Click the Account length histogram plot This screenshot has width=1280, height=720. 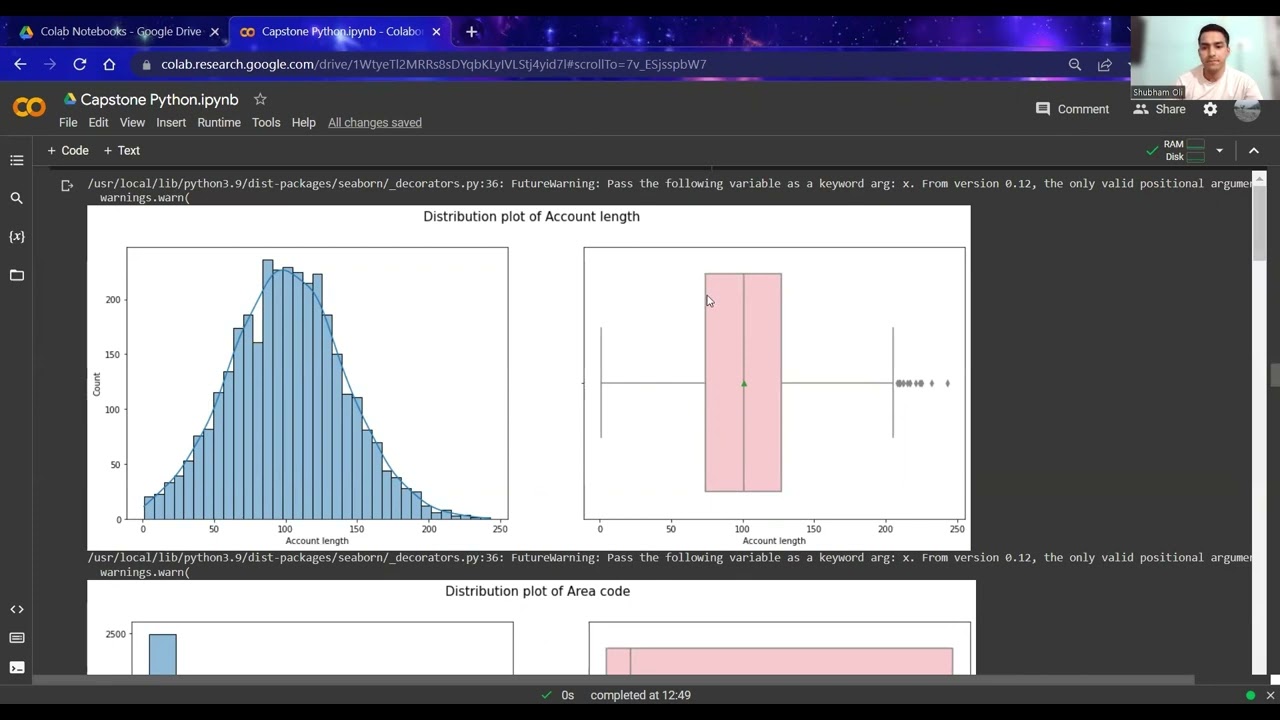pos(317,383)
